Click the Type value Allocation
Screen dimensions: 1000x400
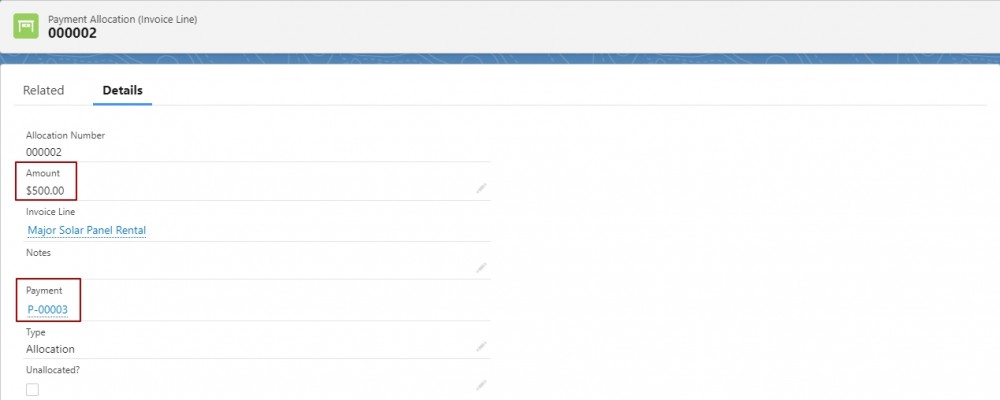point(50,349)
